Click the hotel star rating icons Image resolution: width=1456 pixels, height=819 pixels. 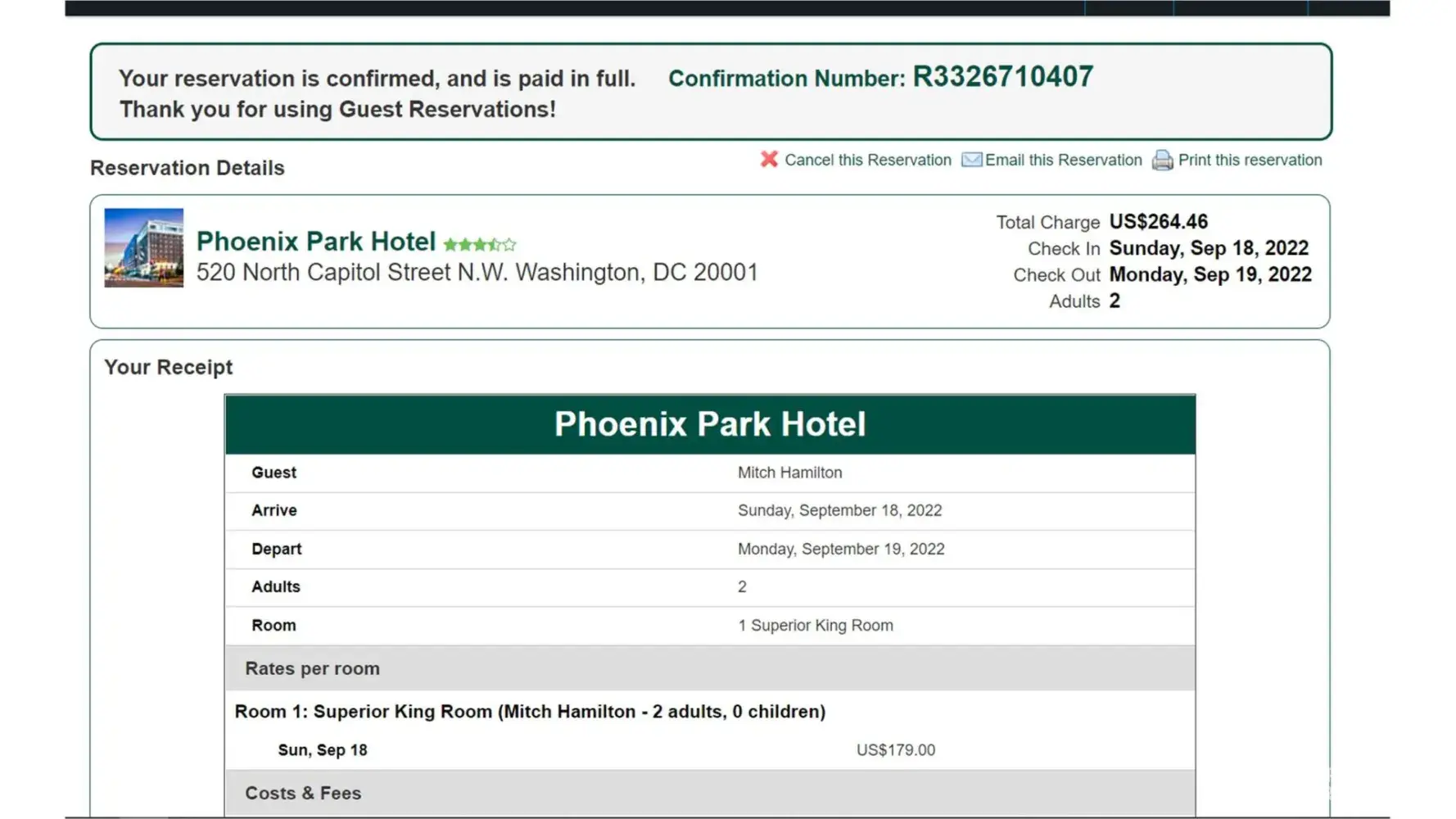[x=480, y=244]
